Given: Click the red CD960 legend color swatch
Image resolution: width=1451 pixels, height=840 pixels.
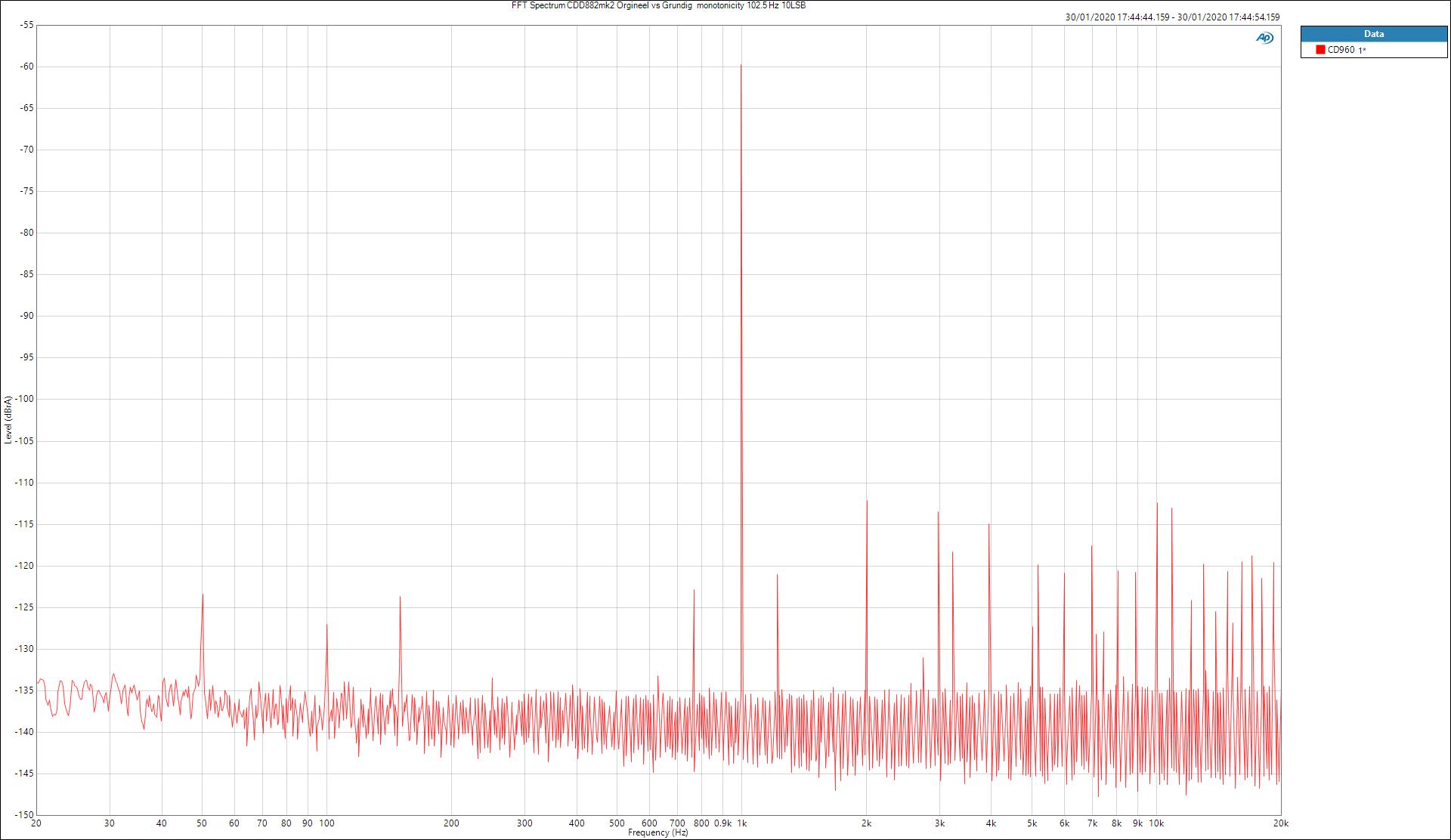Looking at the screenshot, I should [x=1320, y=50].
